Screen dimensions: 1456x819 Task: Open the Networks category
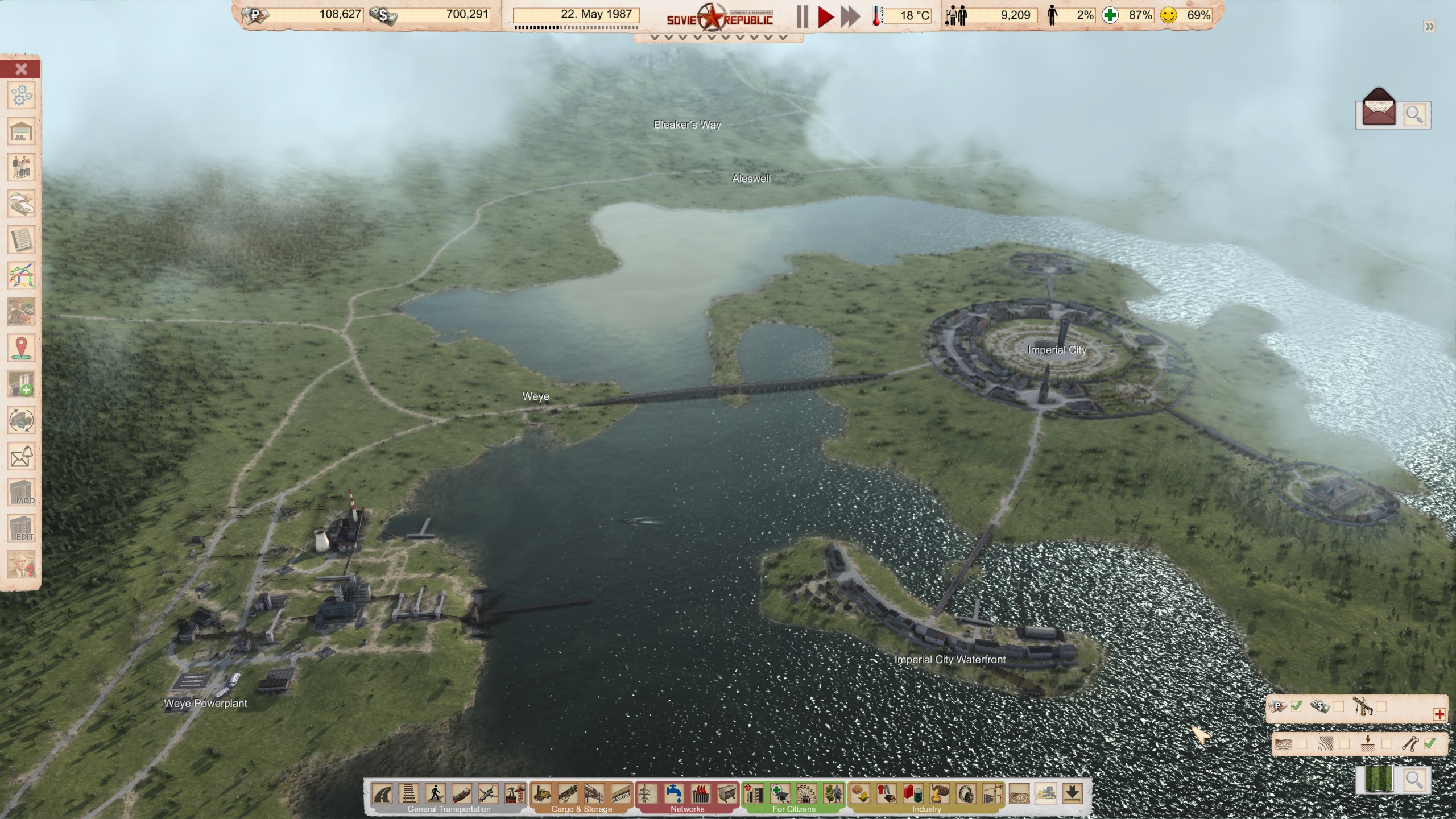(x=687, y=809)
